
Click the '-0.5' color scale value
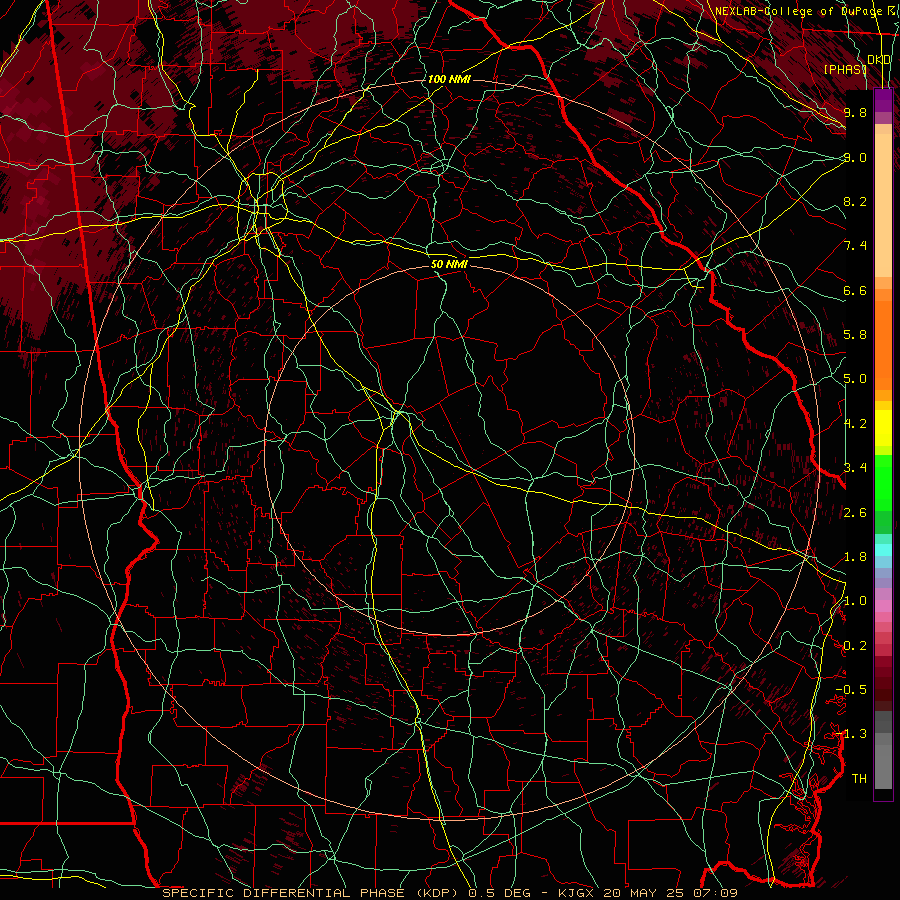click(851, 690)
